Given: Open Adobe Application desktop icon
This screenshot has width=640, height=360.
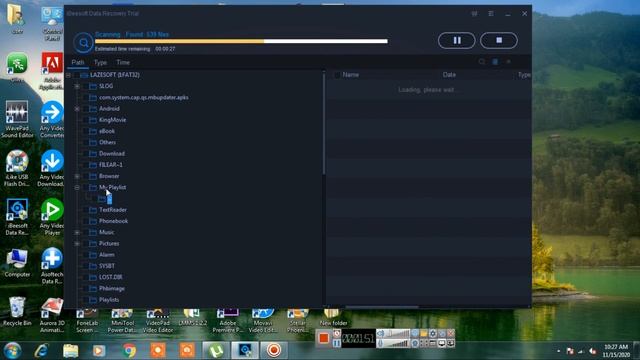Looking at the screenshot, I should pyautogui.click(x=52, y=72).
